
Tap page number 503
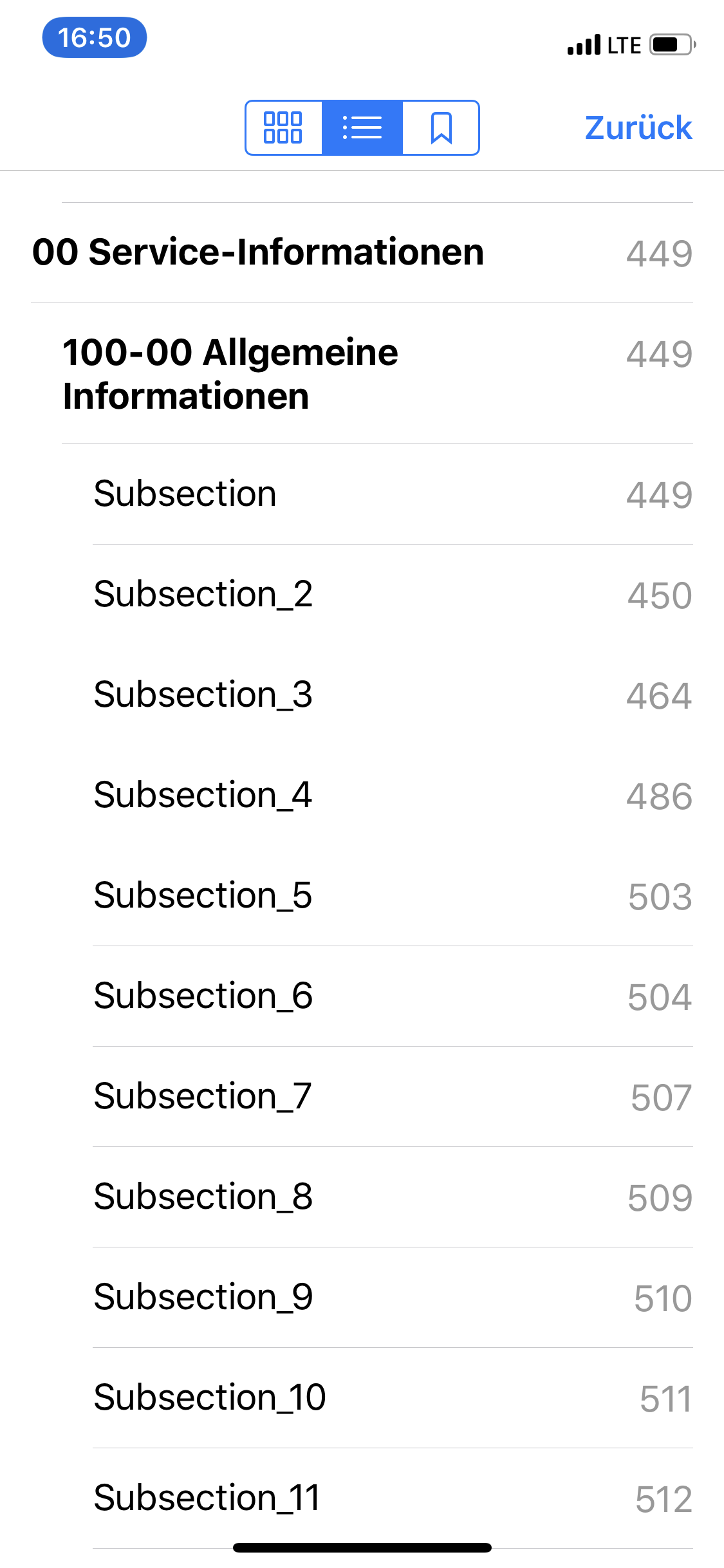coord(660,897)
